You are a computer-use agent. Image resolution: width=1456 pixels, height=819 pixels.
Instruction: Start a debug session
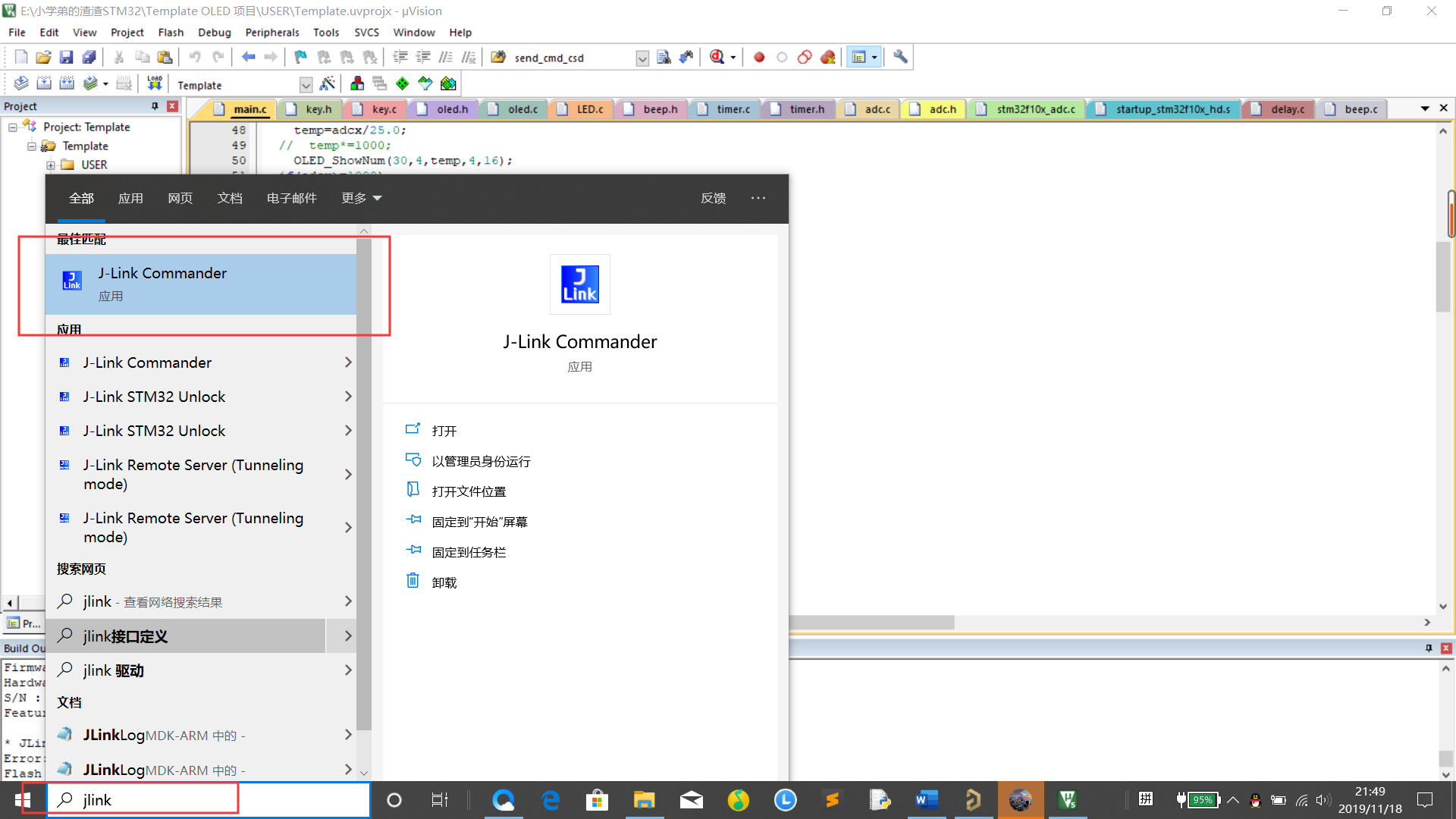tap(717, 57)
